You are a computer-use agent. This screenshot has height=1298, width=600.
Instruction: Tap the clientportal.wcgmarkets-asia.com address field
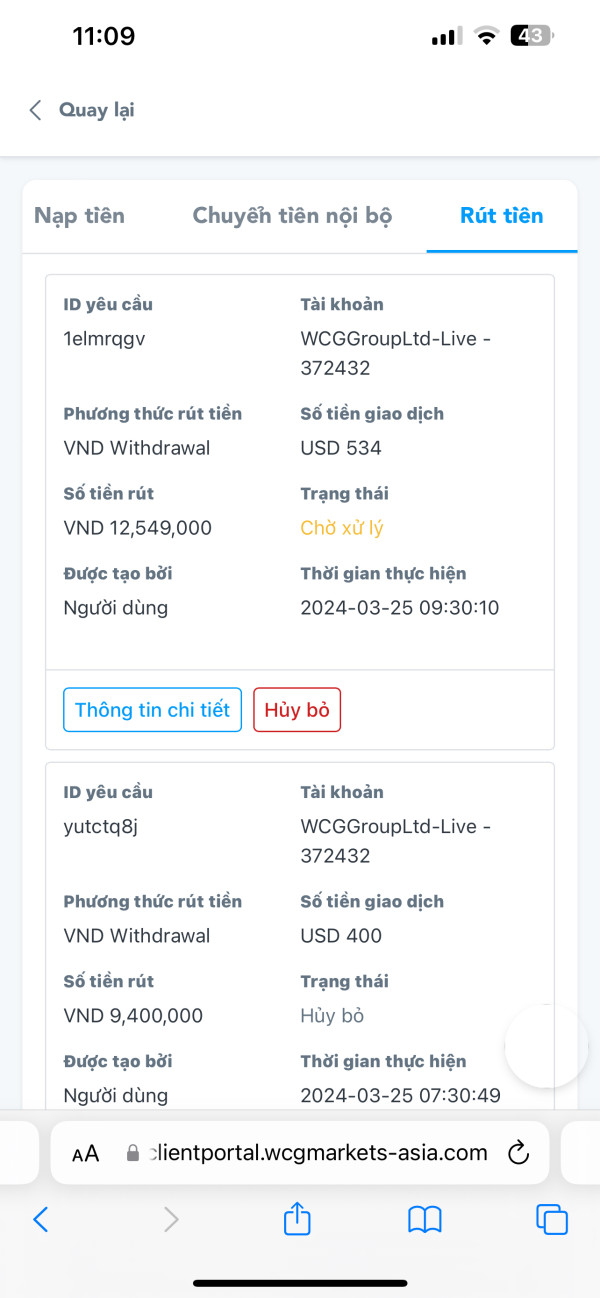[x=300, y=1153]
